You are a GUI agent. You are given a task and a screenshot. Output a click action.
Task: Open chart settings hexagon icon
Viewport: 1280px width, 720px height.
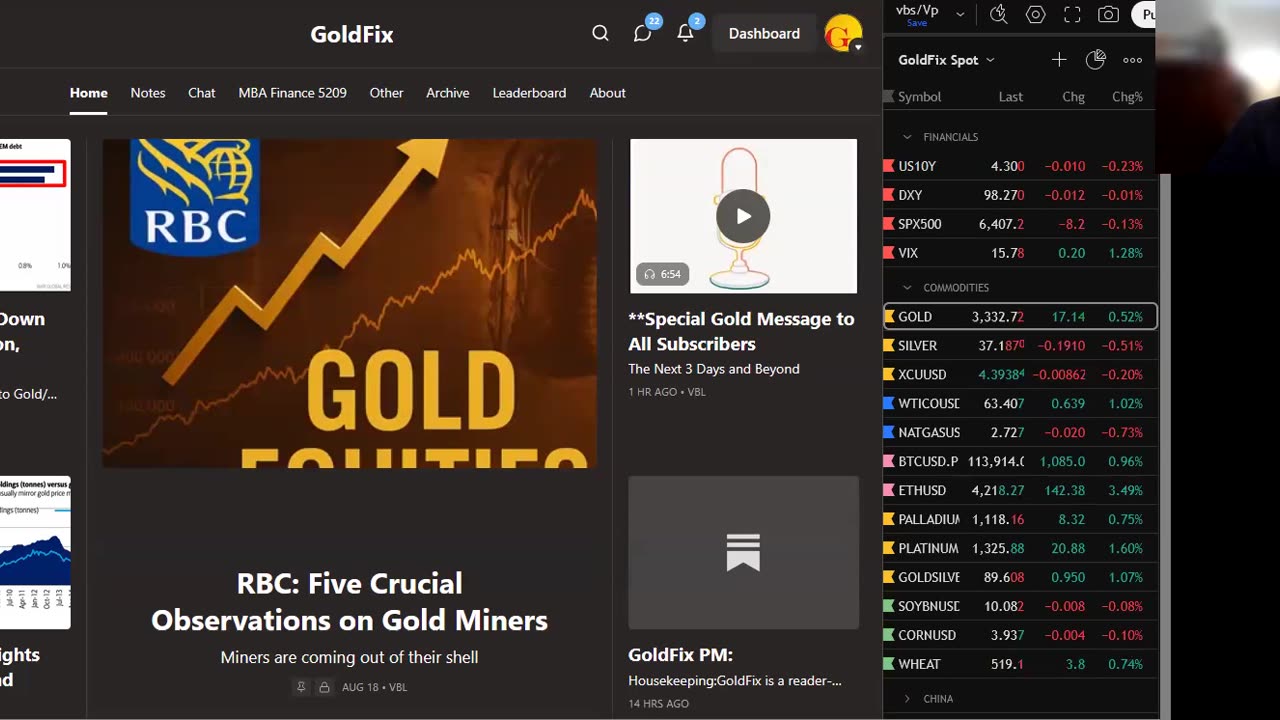1036,14
